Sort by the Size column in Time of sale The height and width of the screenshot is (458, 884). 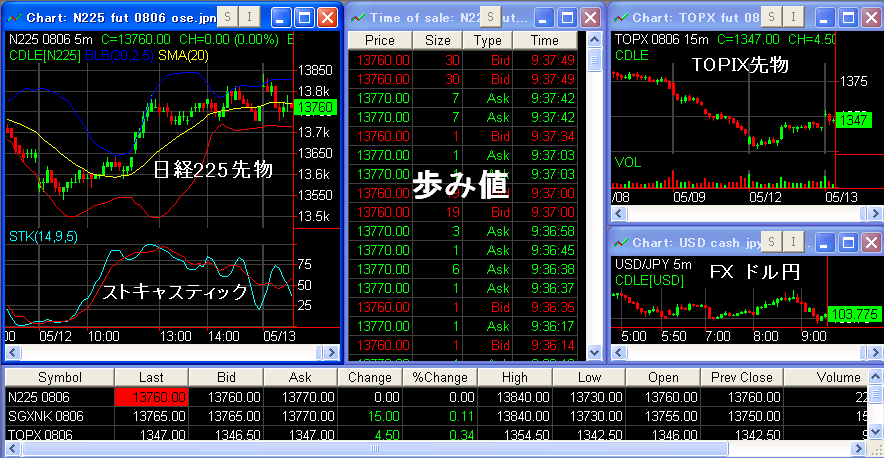[438, 41]
